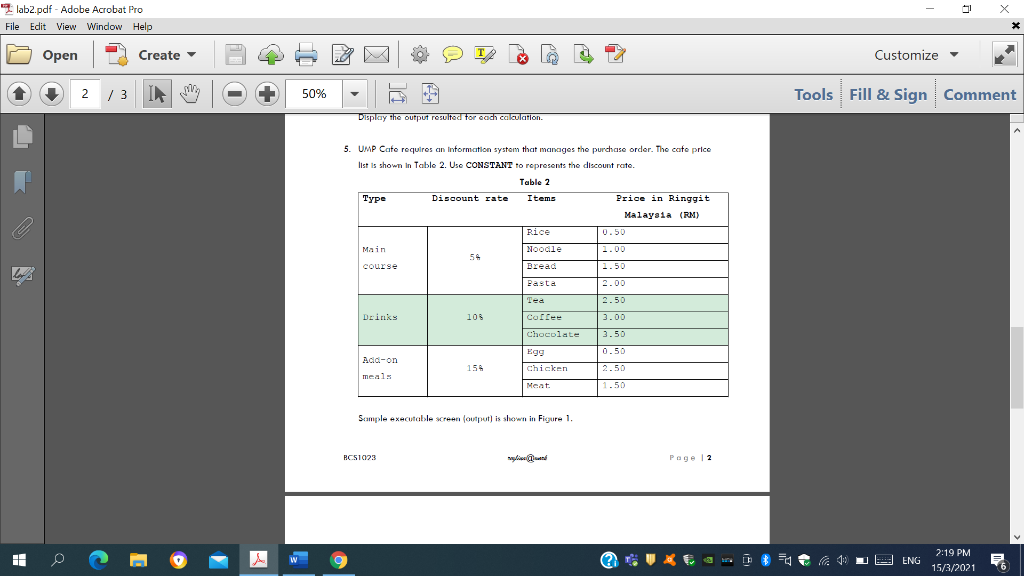This screenshot has height=576, width=1024.
Task: Click the fit one full page icon
Action: [430, 94]
